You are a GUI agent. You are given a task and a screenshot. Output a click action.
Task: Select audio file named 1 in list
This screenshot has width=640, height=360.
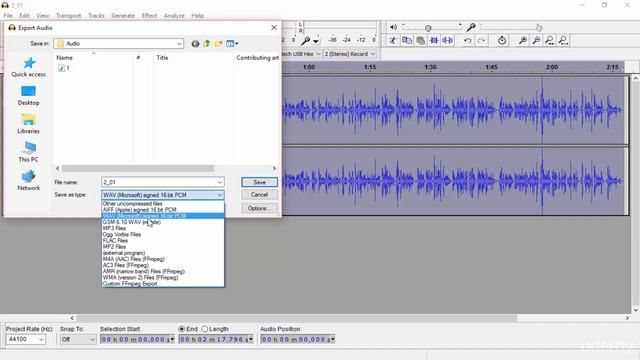tap(64, 68)
